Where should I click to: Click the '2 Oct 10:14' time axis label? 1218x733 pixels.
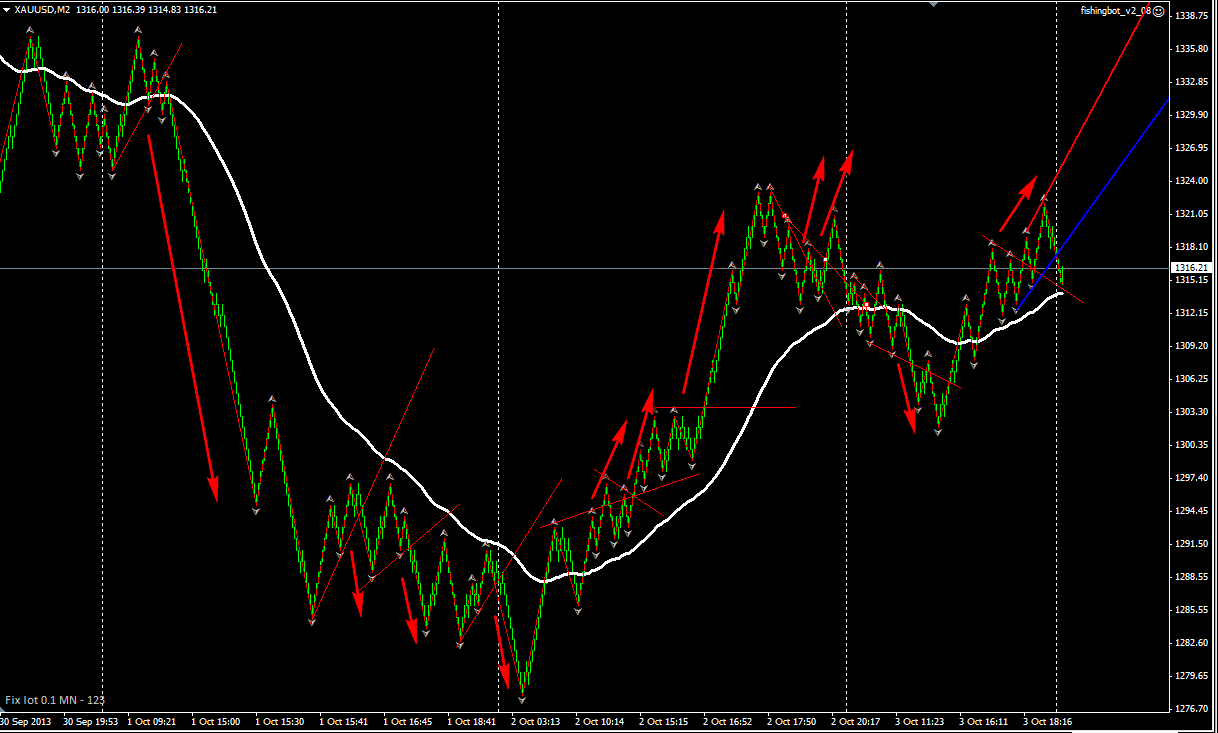click(601, 721)
